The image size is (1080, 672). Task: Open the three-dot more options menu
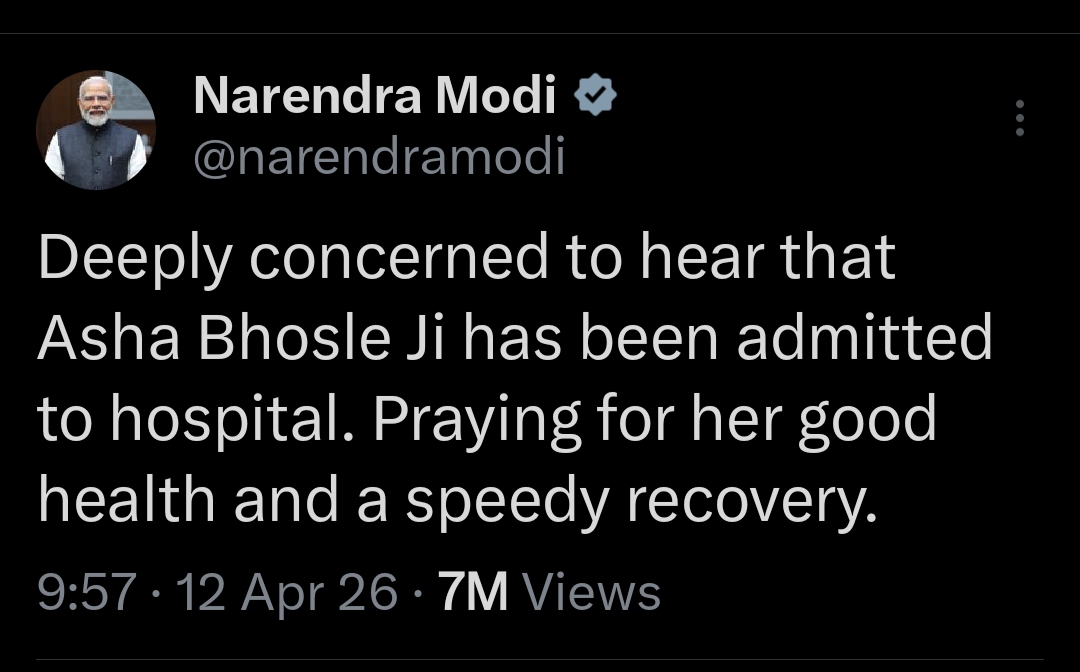1020,118
